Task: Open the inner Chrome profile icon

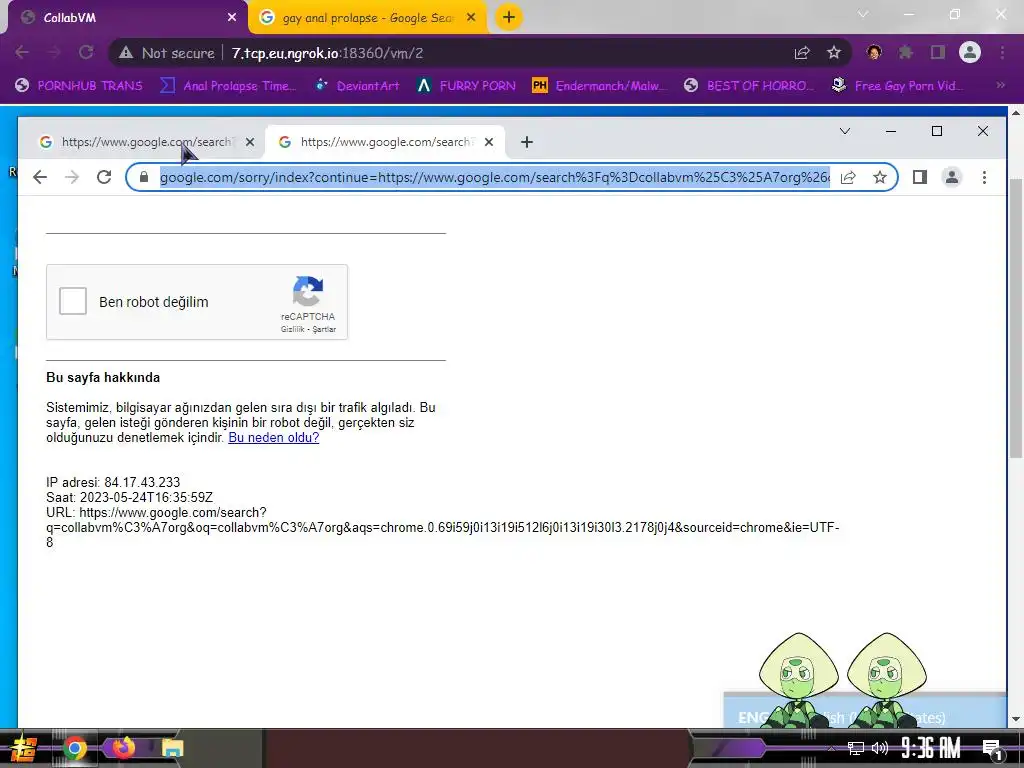Action: pyautogui.click(x=952, y=177)
